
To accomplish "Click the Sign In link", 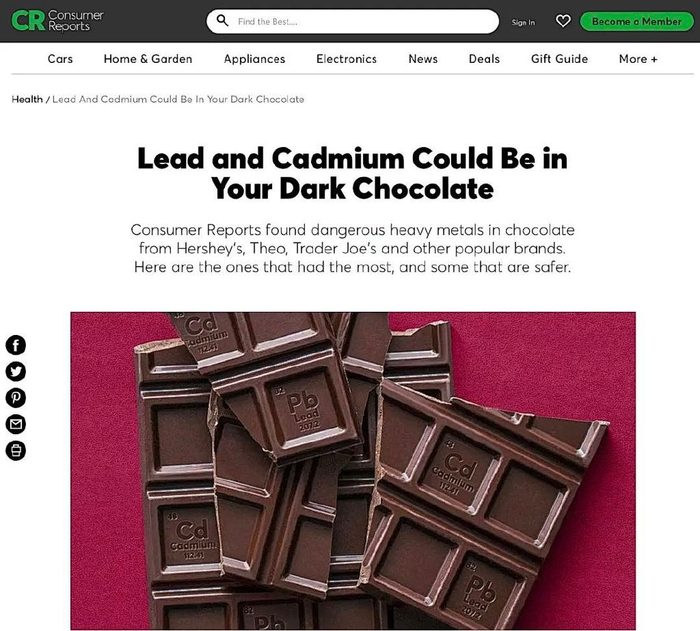I will click(x=523, y=22).
